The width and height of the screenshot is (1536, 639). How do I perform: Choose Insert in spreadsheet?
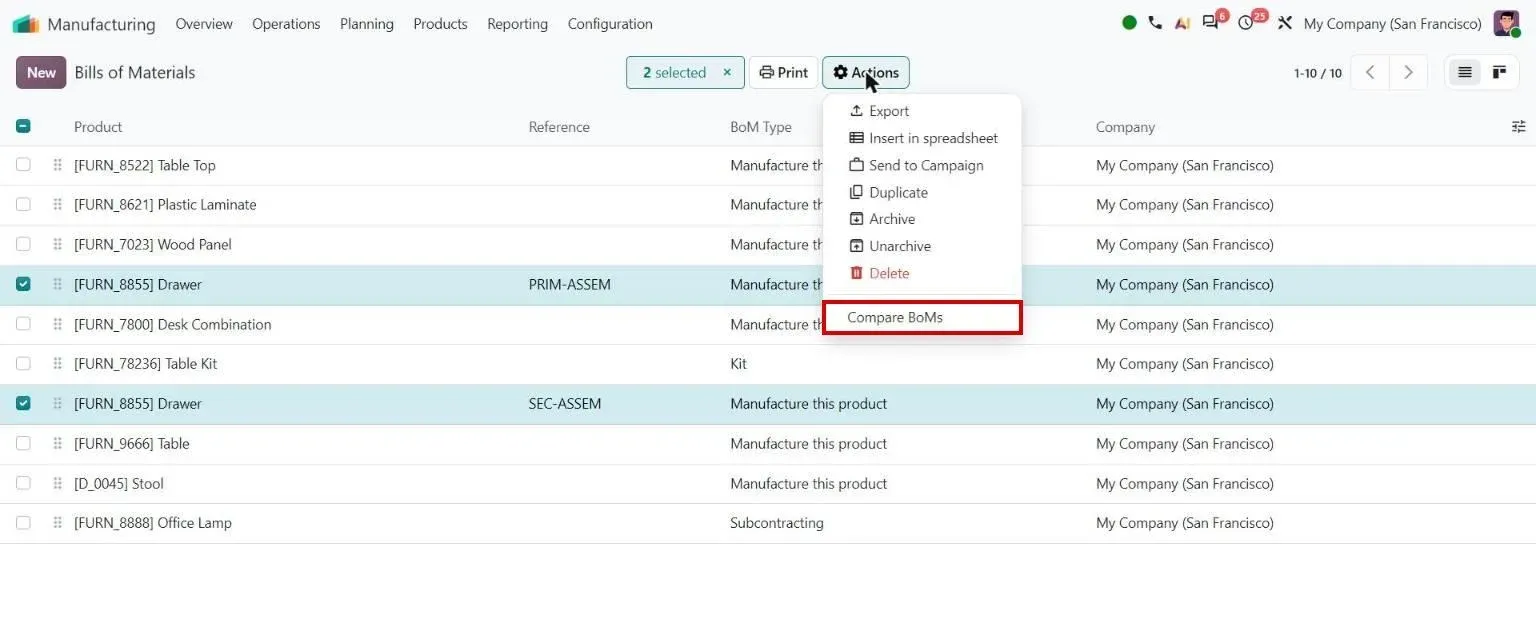922,138
